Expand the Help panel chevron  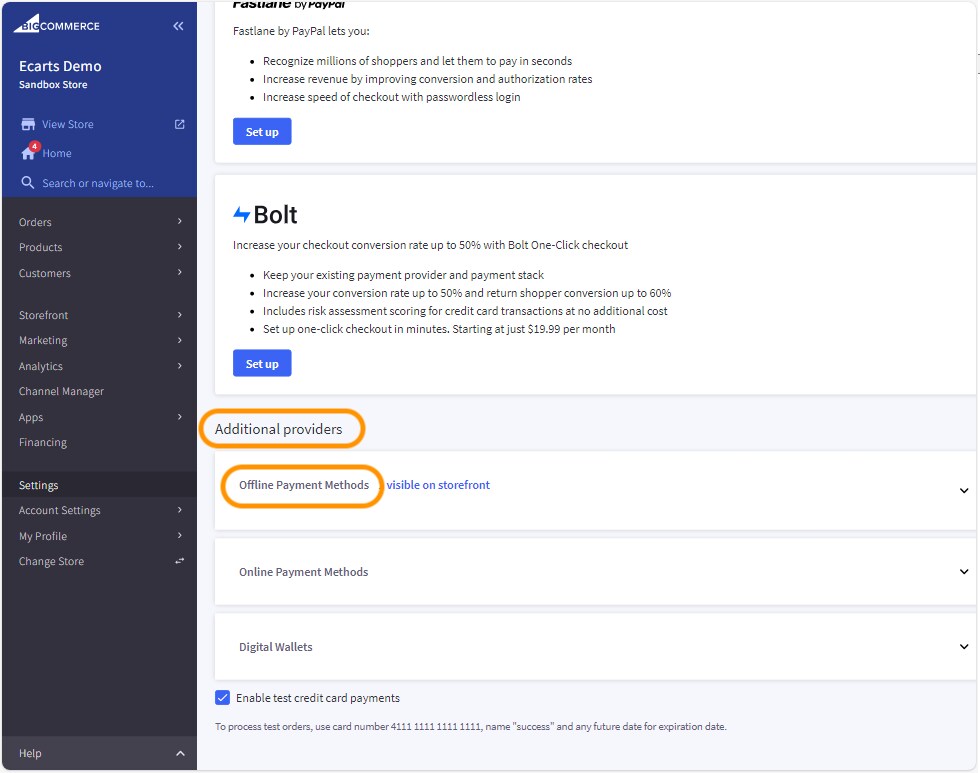[180, 753]
